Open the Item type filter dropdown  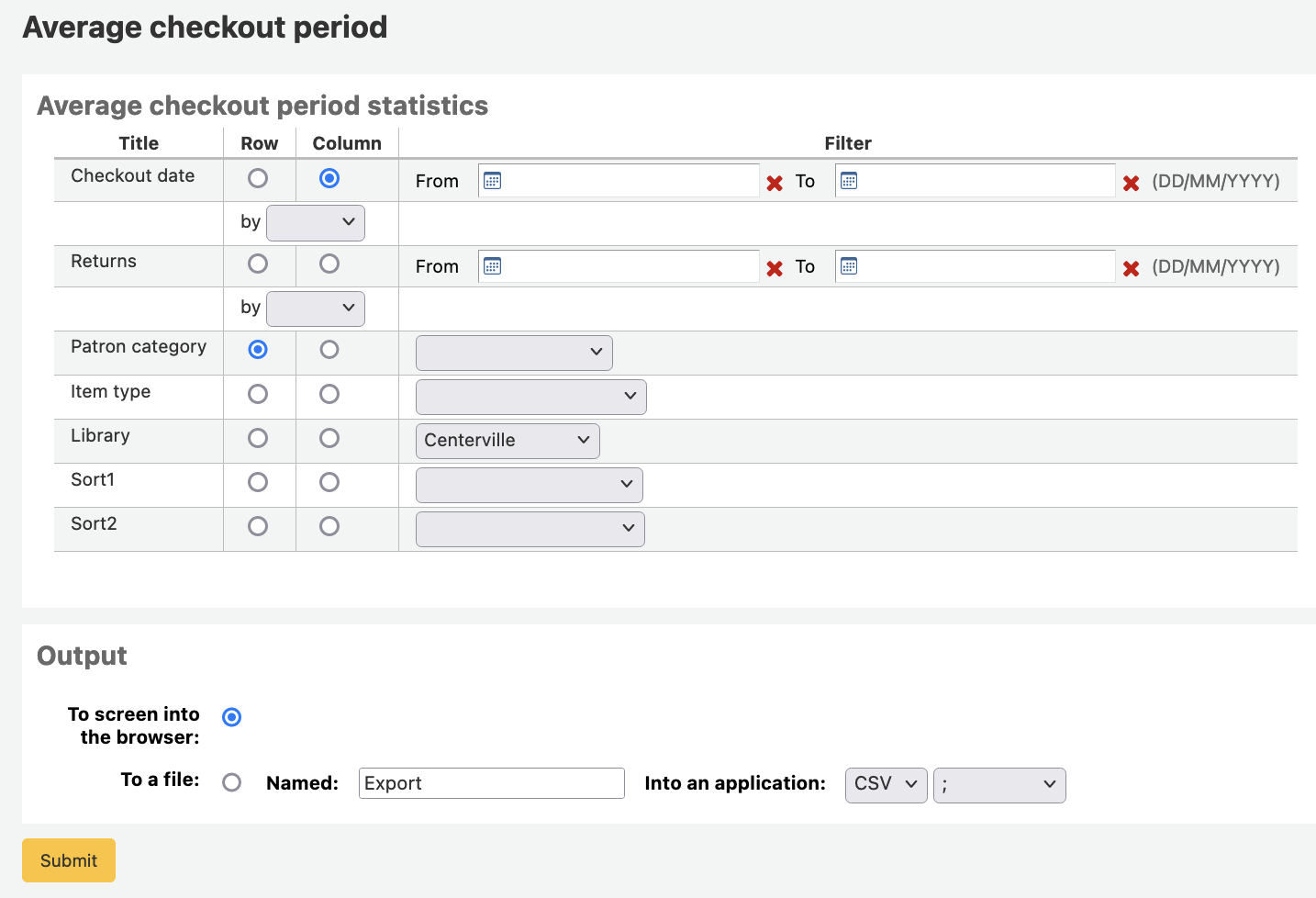[x=531, y=397]
